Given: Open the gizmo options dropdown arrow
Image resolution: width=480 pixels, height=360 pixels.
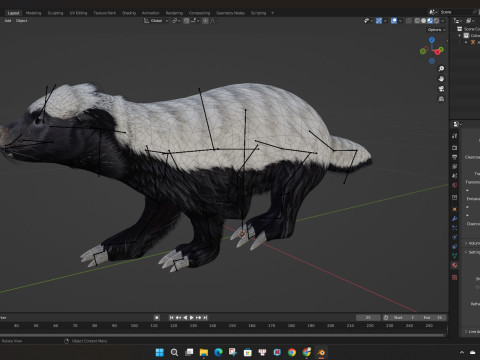Looking at the screenshot, I should pyautogui.click(x=385, y=21).
